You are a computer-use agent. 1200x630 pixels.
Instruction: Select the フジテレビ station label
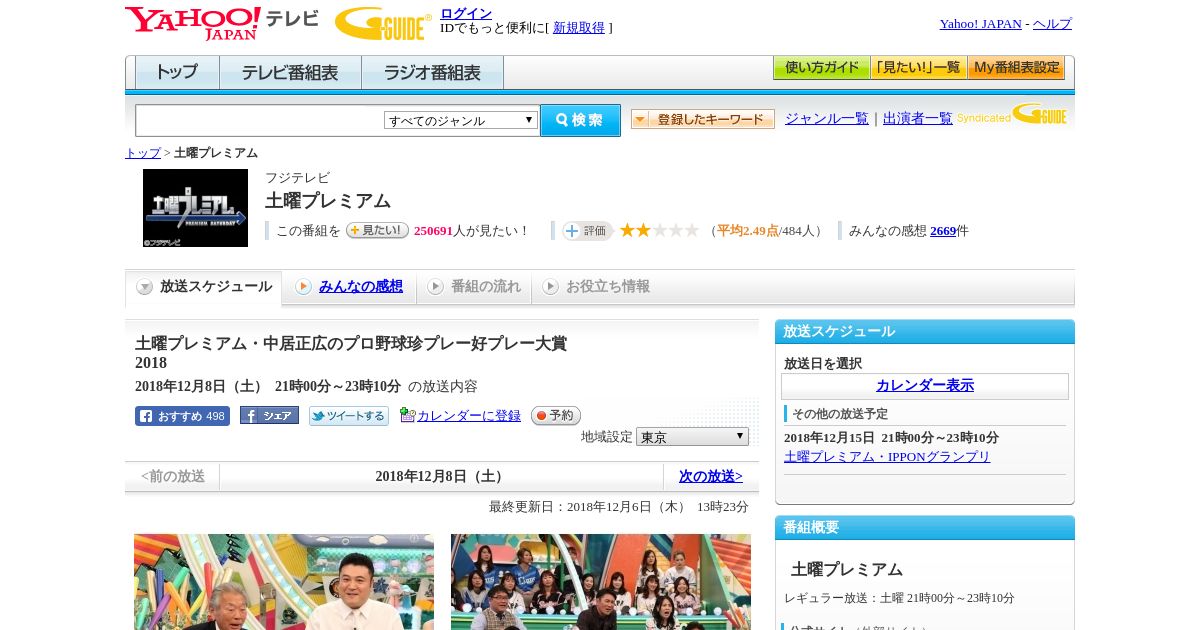pyautogui.click(x=297, y=178)
